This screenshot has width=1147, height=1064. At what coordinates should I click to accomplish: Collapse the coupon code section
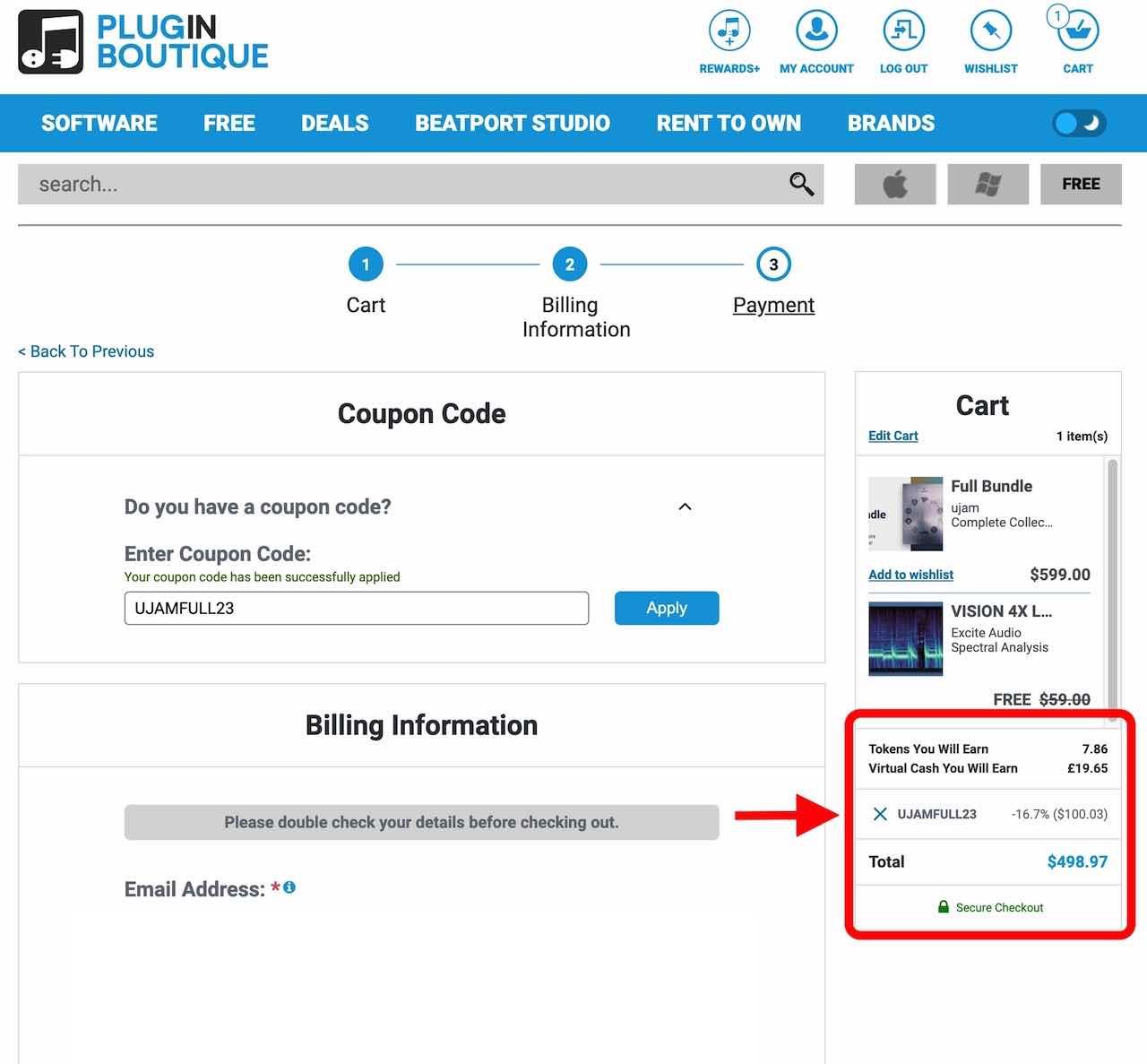(685, 507)
